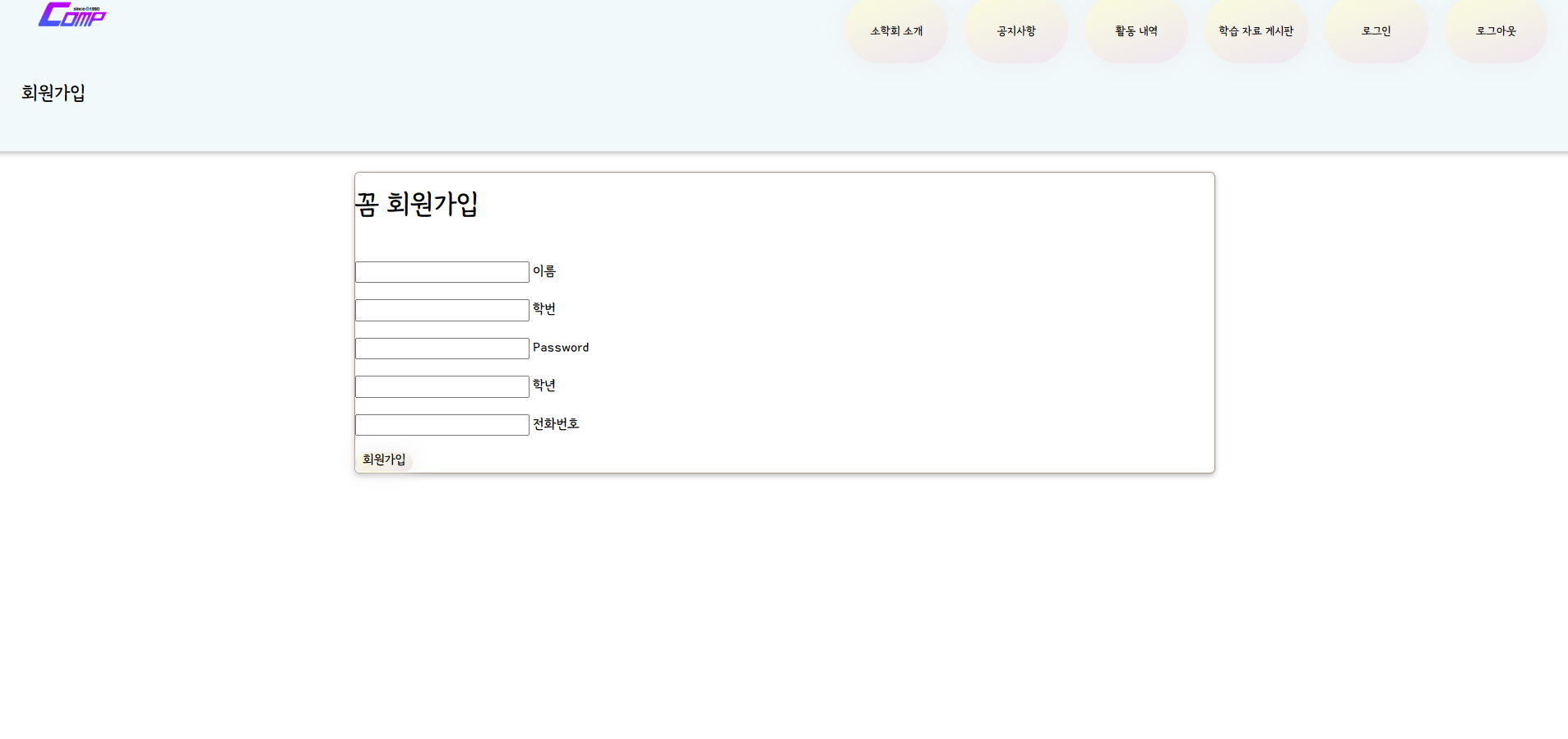1568x739 pixels.
Task: Click the 학년 label text
Action: (x=543, y=386)
